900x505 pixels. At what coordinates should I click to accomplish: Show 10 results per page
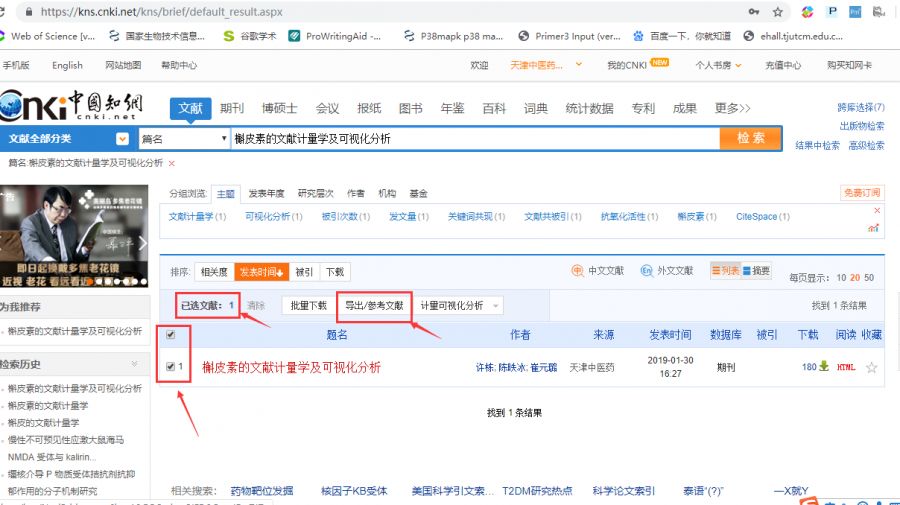click(x=841, y=278)
